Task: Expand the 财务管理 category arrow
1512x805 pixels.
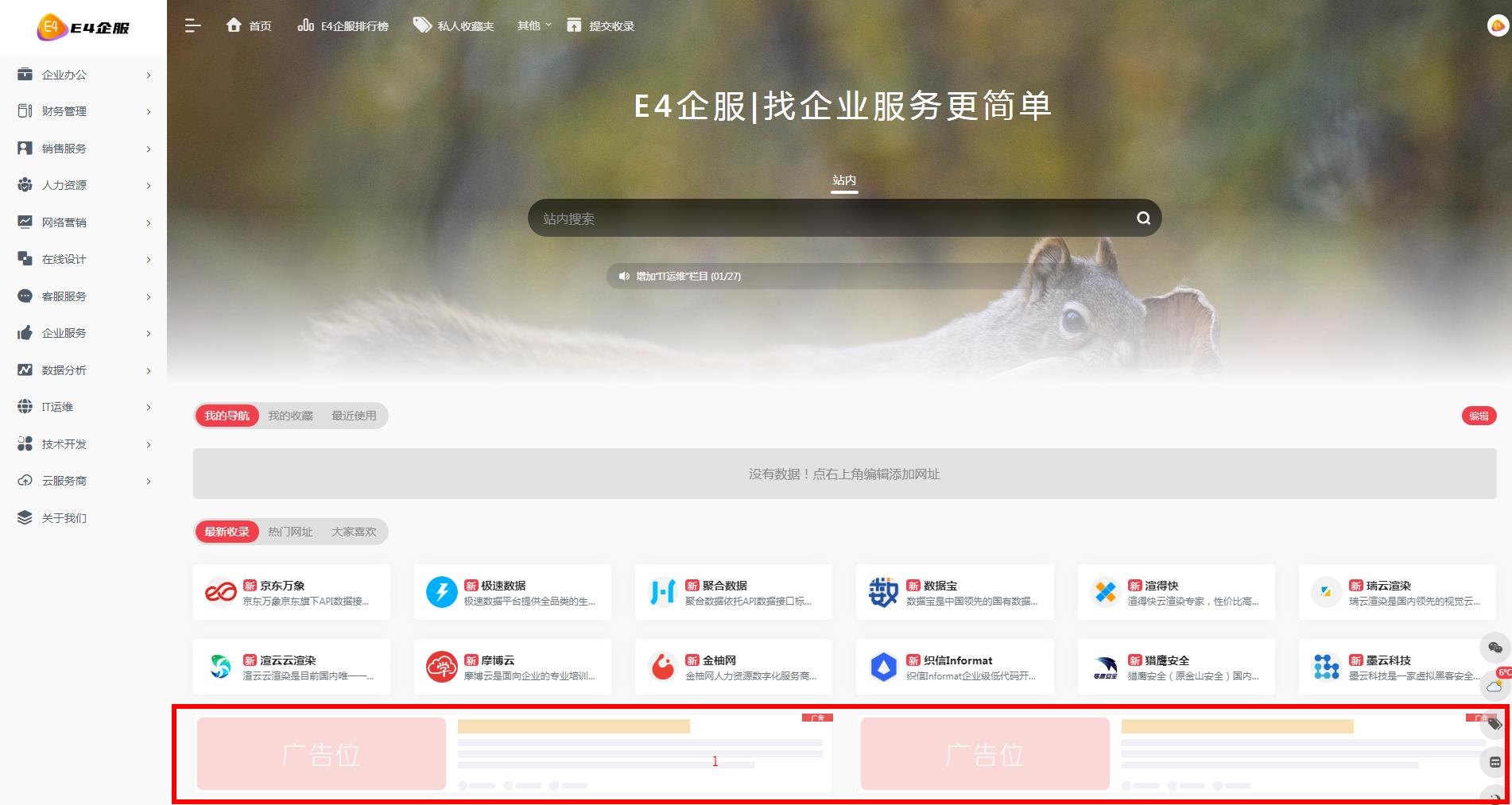Action: tap(149, 112)
